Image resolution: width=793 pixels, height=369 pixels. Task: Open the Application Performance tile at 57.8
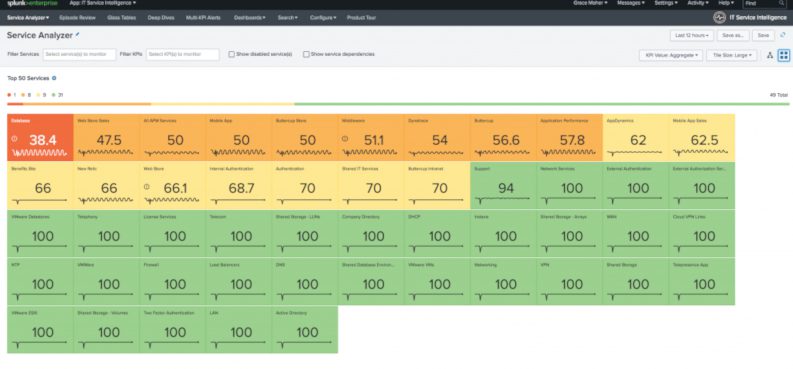(x=569, y=138)
